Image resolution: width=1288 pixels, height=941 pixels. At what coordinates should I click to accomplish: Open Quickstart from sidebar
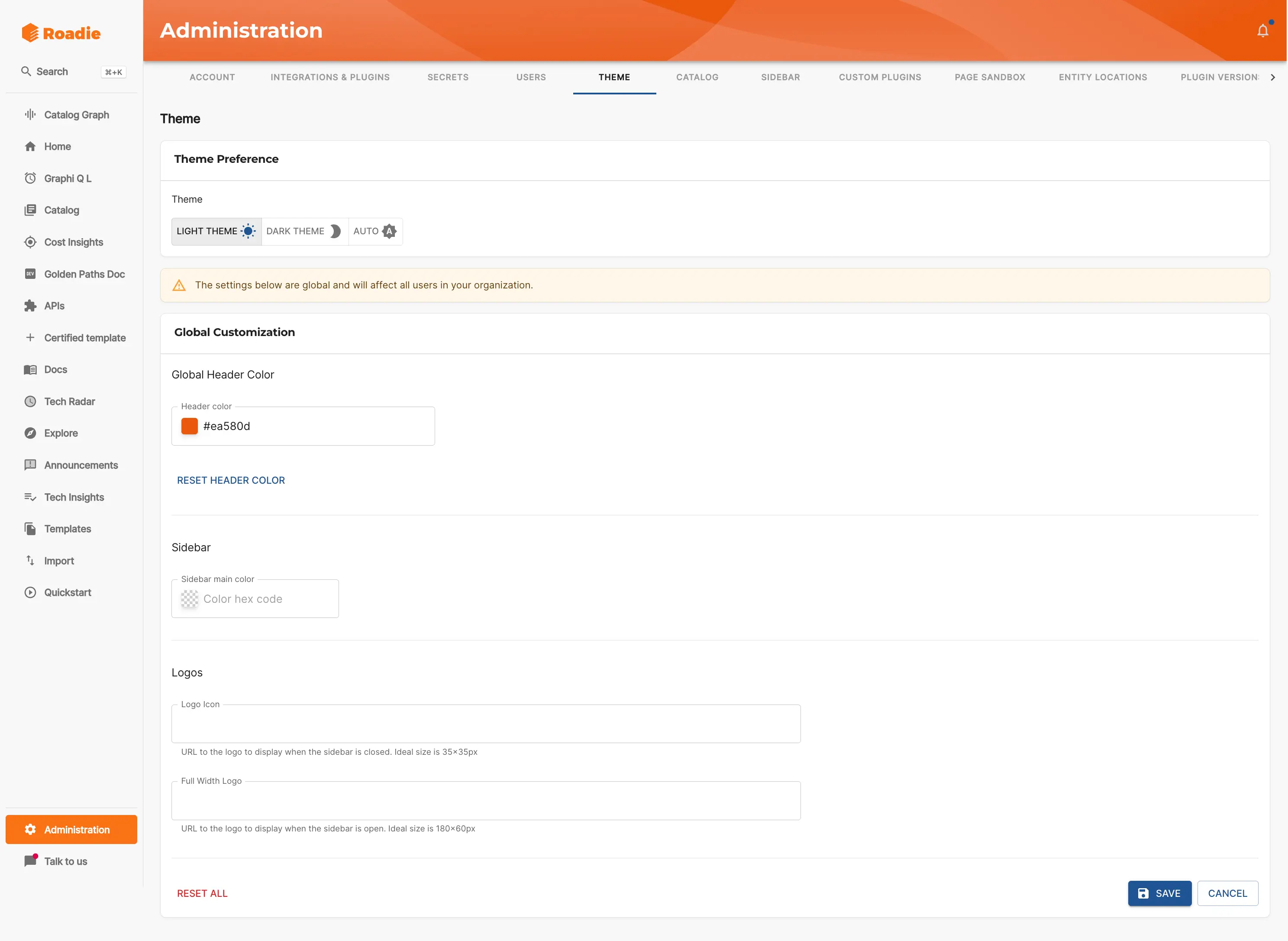point(67,592)
